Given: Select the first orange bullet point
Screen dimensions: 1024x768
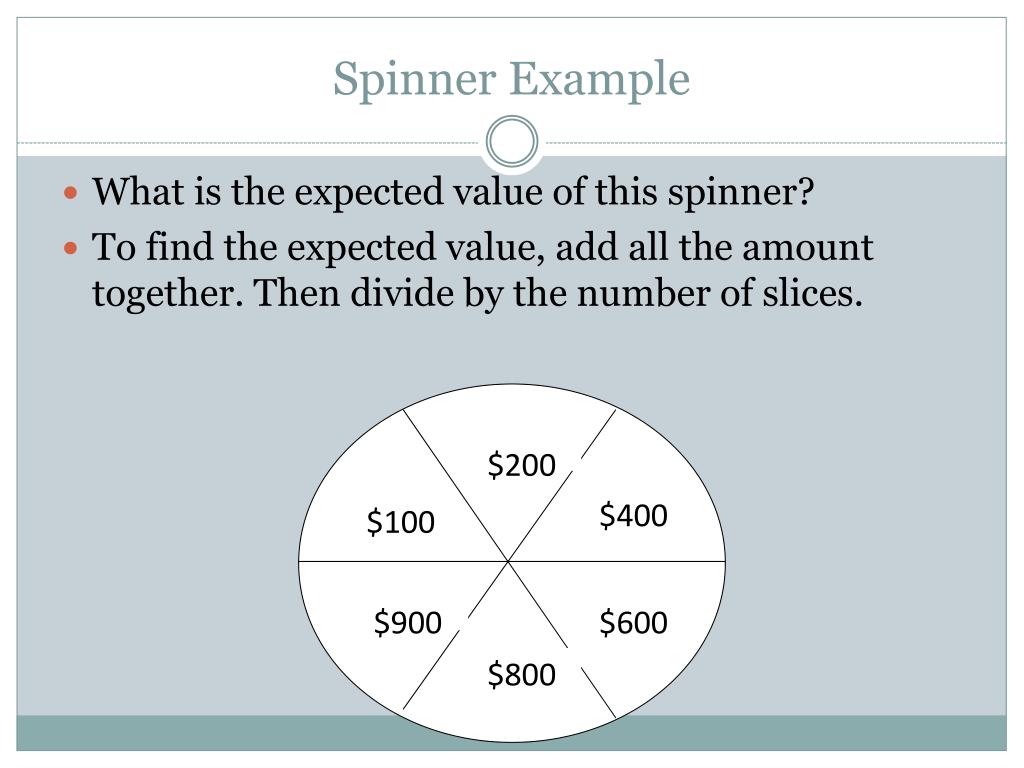Looking at the screenshot, I should click(71, 193).
